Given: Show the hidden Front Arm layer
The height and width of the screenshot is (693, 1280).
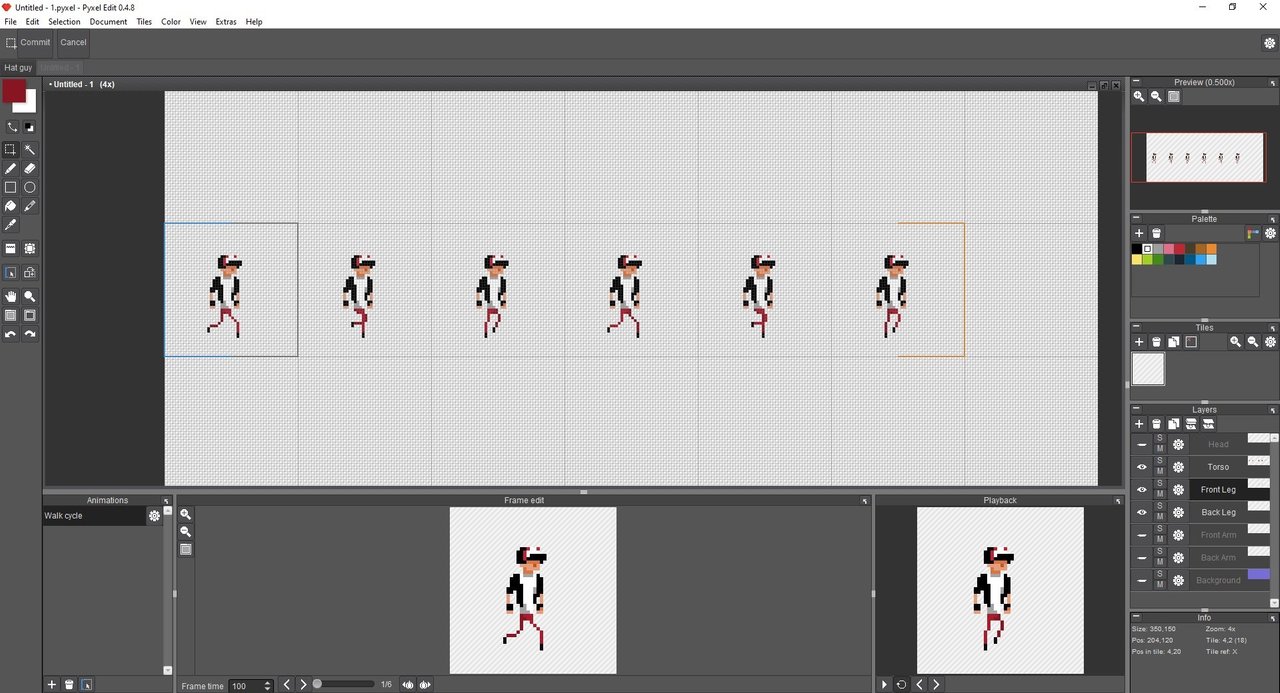Looking at the screenshot, I should [1142, 535].
